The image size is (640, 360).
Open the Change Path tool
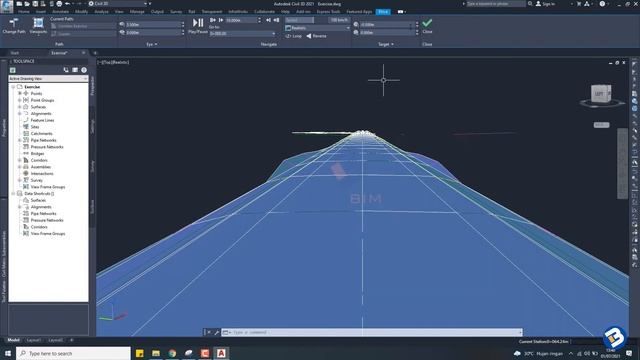pyautogui.click(x=13, y=25)
